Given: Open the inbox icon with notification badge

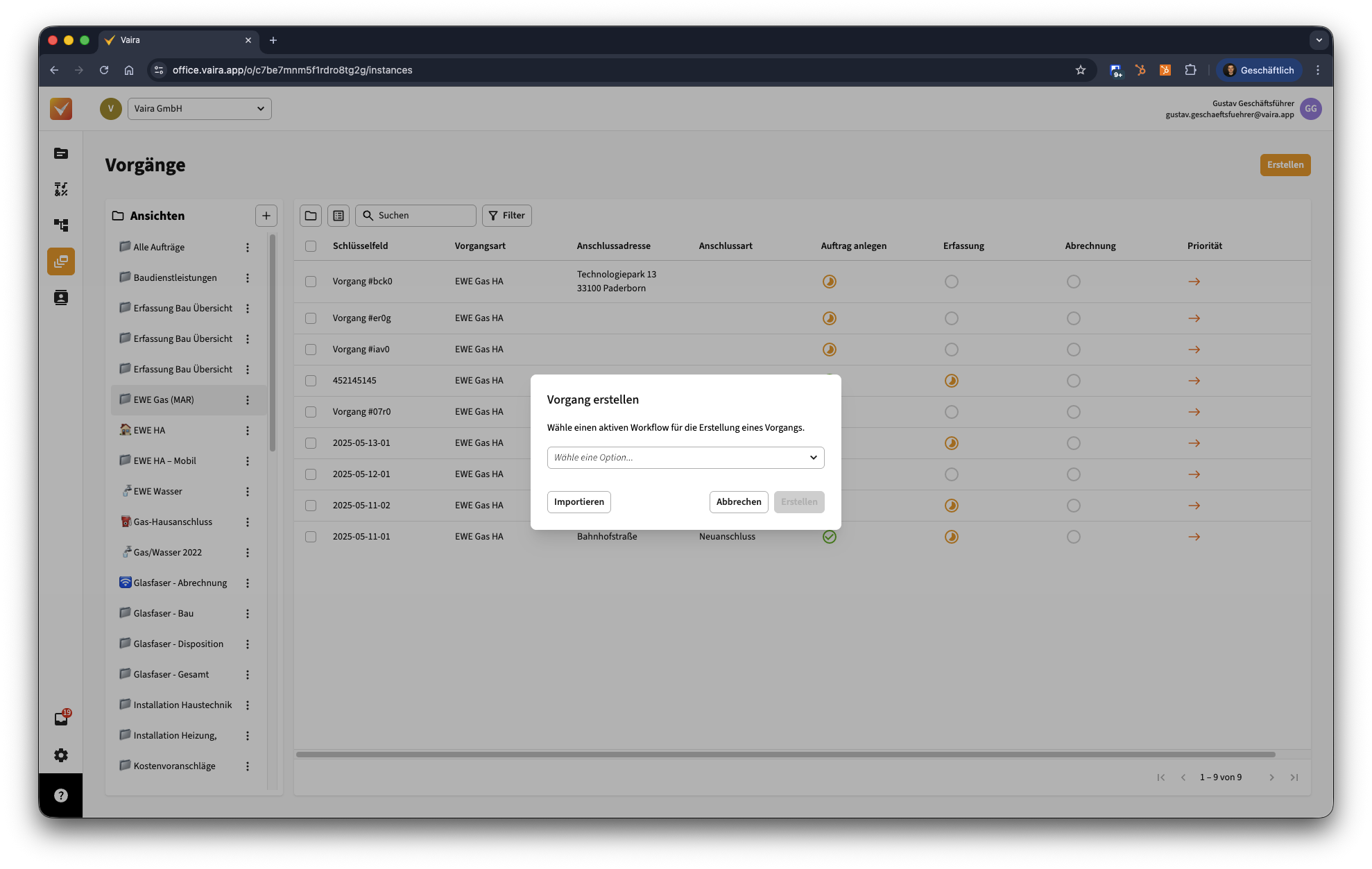Looking at the screenshot, I should coord(61,719).
